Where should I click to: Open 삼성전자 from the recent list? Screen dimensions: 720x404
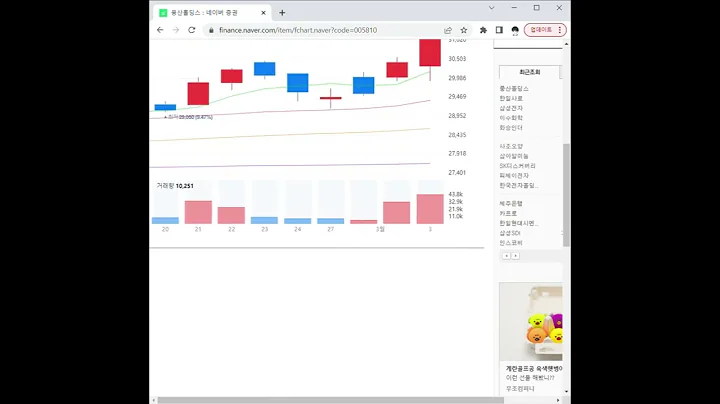pos(511,108)
